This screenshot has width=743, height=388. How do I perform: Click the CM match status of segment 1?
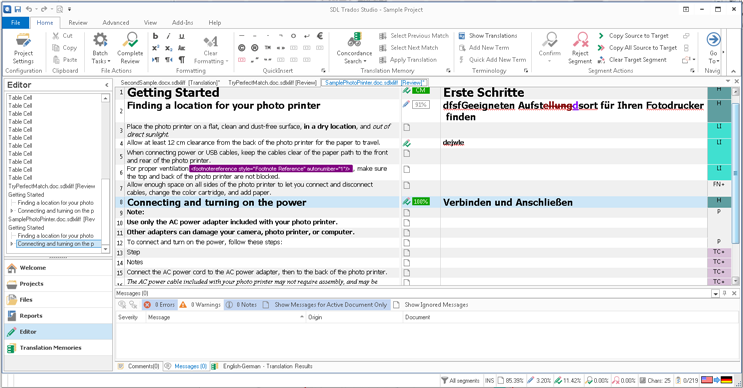[x=420, y=90]
